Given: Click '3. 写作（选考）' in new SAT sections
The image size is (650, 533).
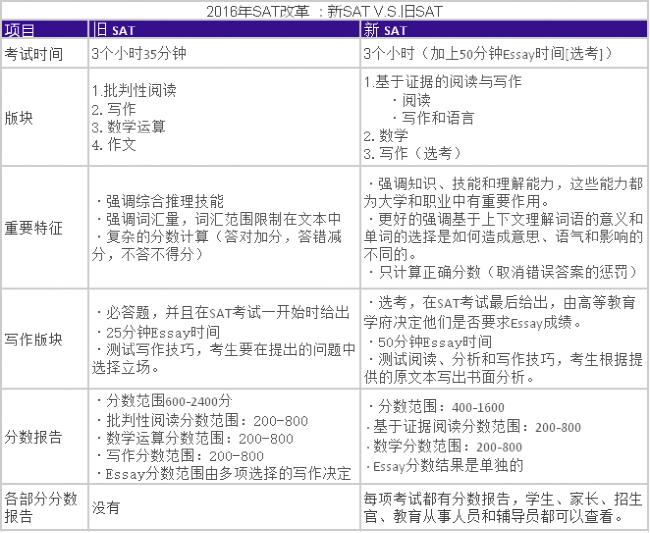Looking at the screenshot, I should click(x=413, y=153).
